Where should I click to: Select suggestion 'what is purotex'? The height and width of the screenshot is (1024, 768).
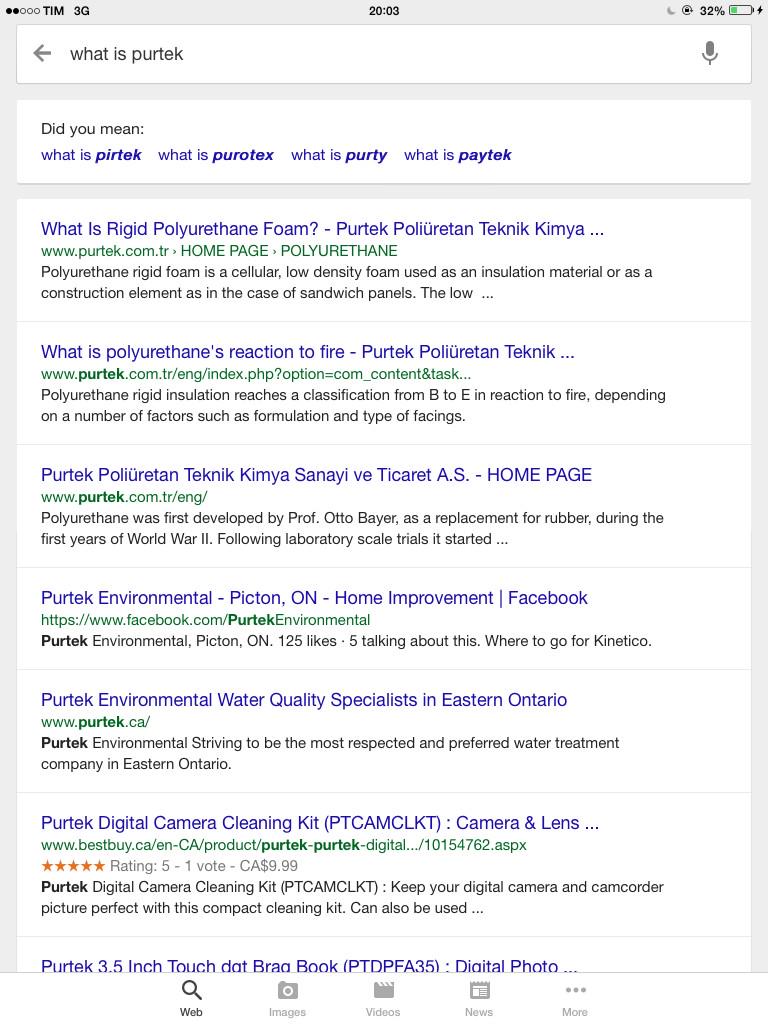[x=216, y=155]
